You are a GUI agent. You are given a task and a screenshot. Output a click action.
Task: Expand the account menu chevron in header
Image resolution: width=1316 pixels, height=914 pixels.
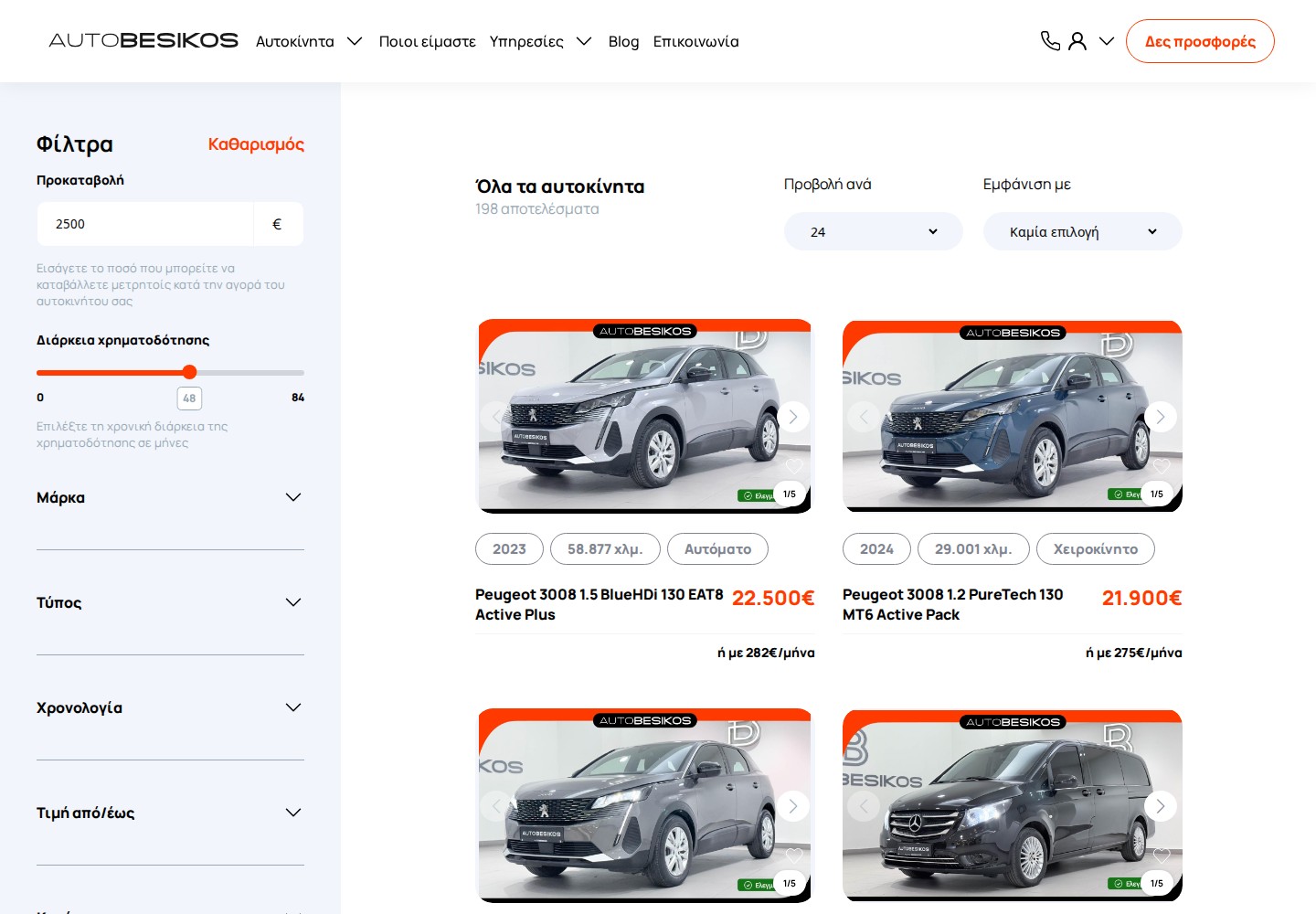point(1107,41)
